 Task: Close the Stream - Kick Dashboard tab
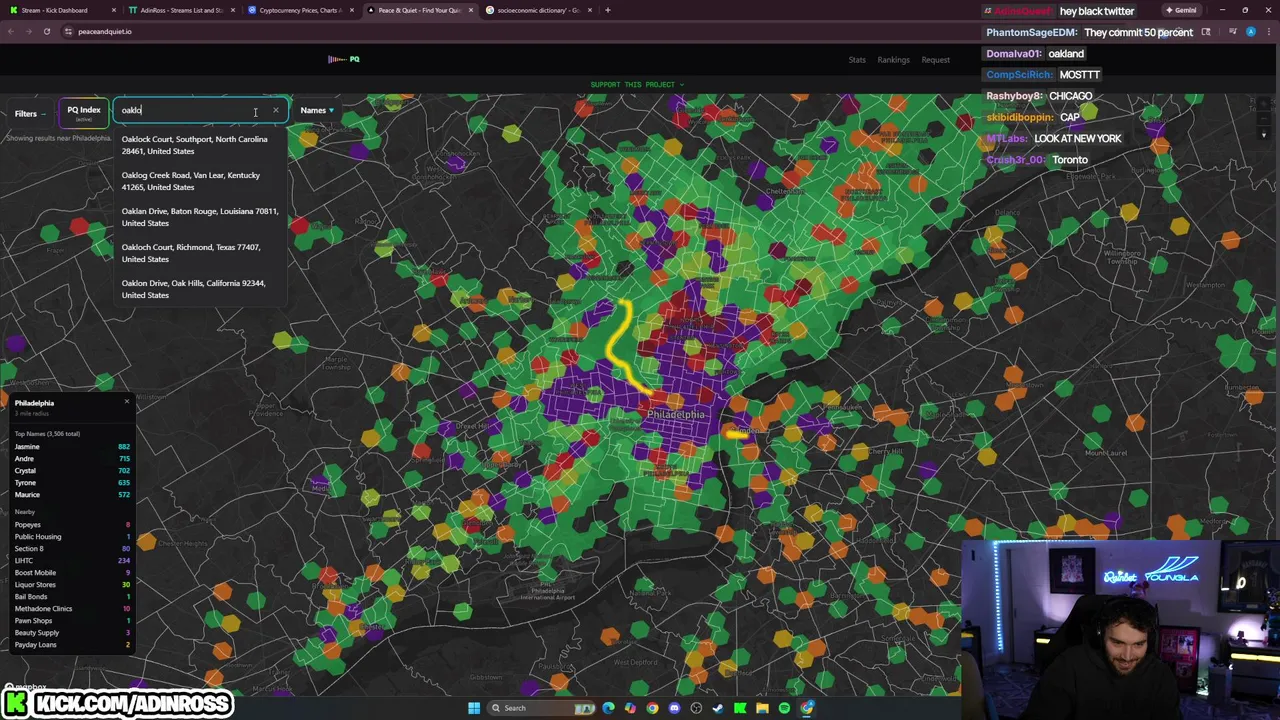coord(114,10)
